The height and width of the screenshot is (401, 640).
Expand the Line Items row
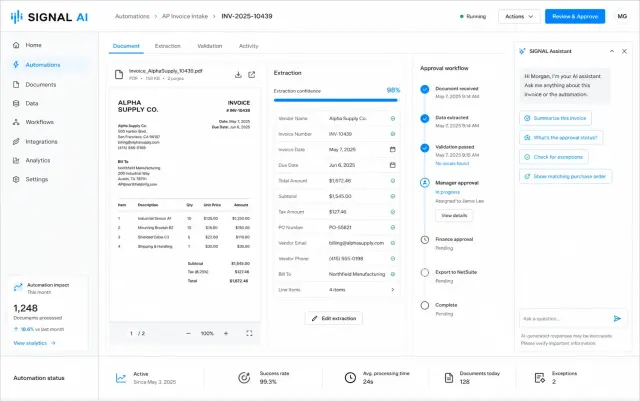point(337,290)
